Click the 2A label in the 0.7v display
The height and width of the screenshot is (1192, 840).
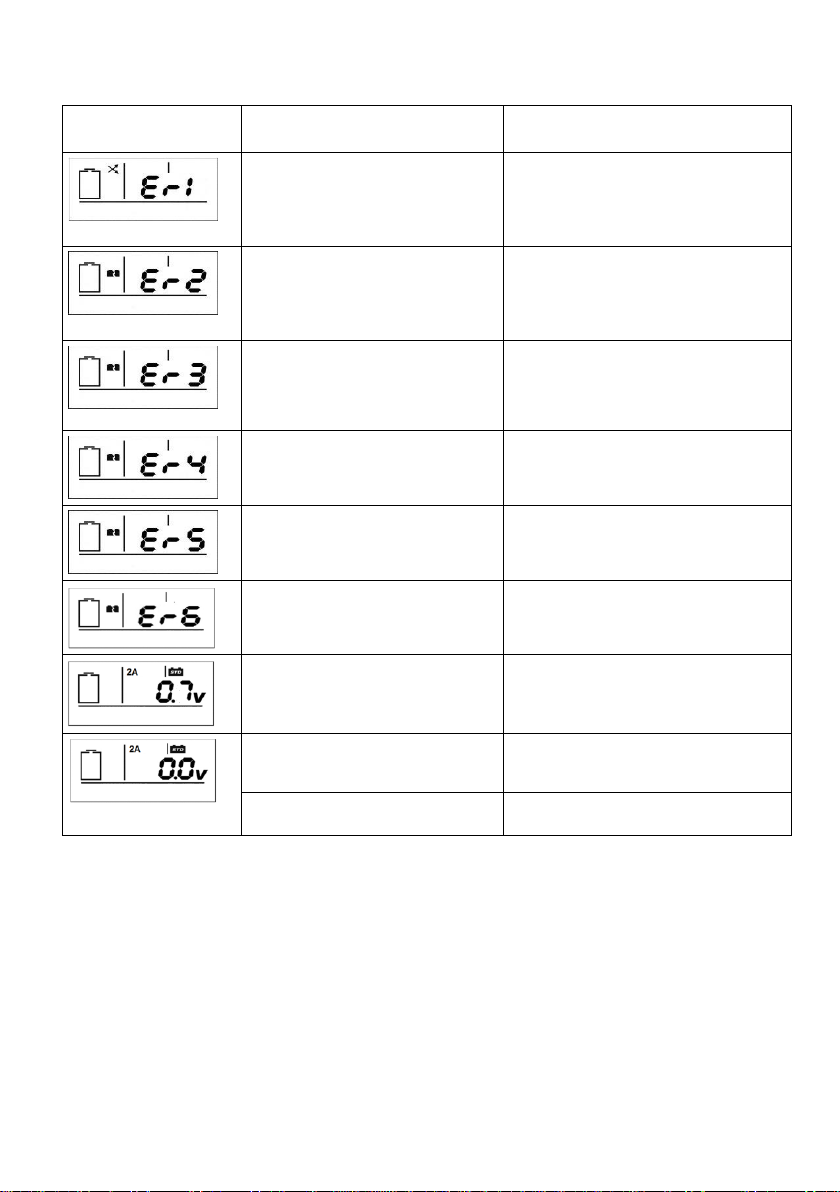coord(132,672)
